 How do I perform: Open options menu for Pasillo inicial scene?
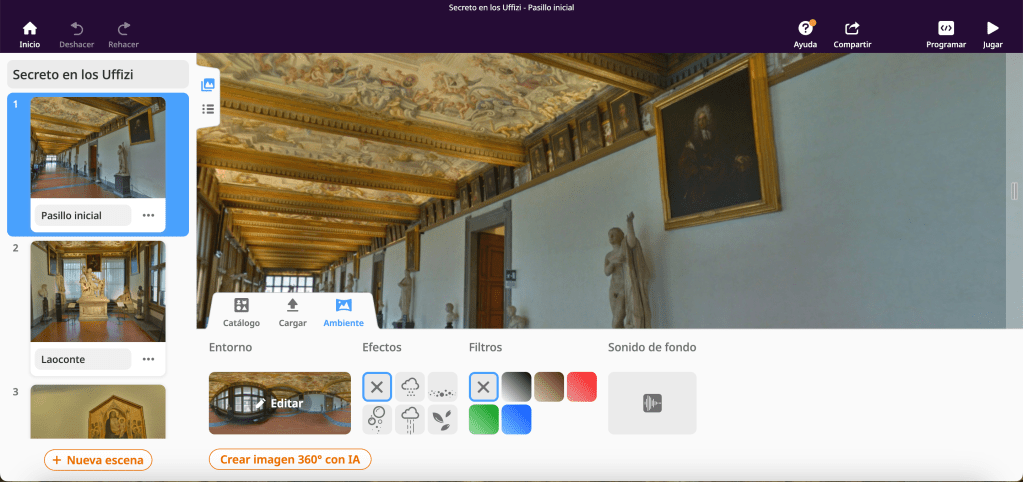coord(148,215)
